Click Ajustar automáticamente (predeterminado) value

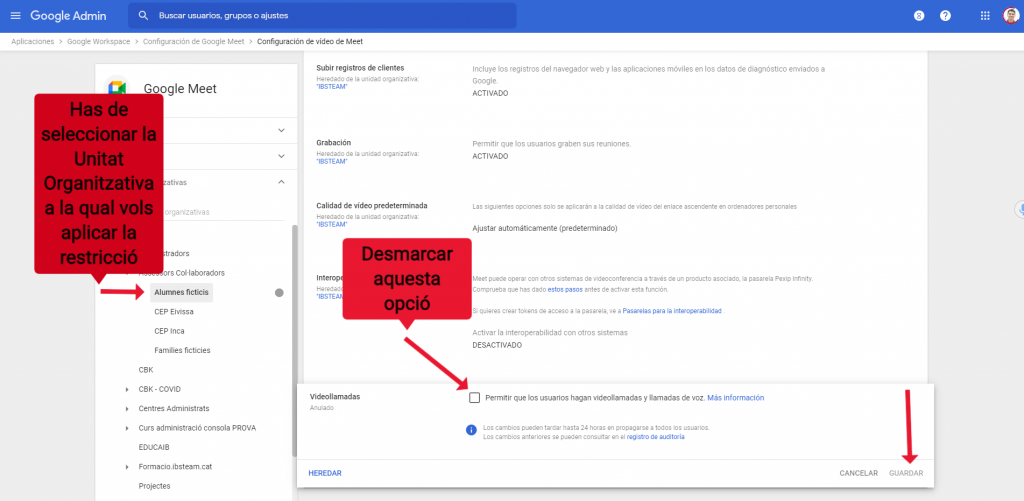pos(545,229)
